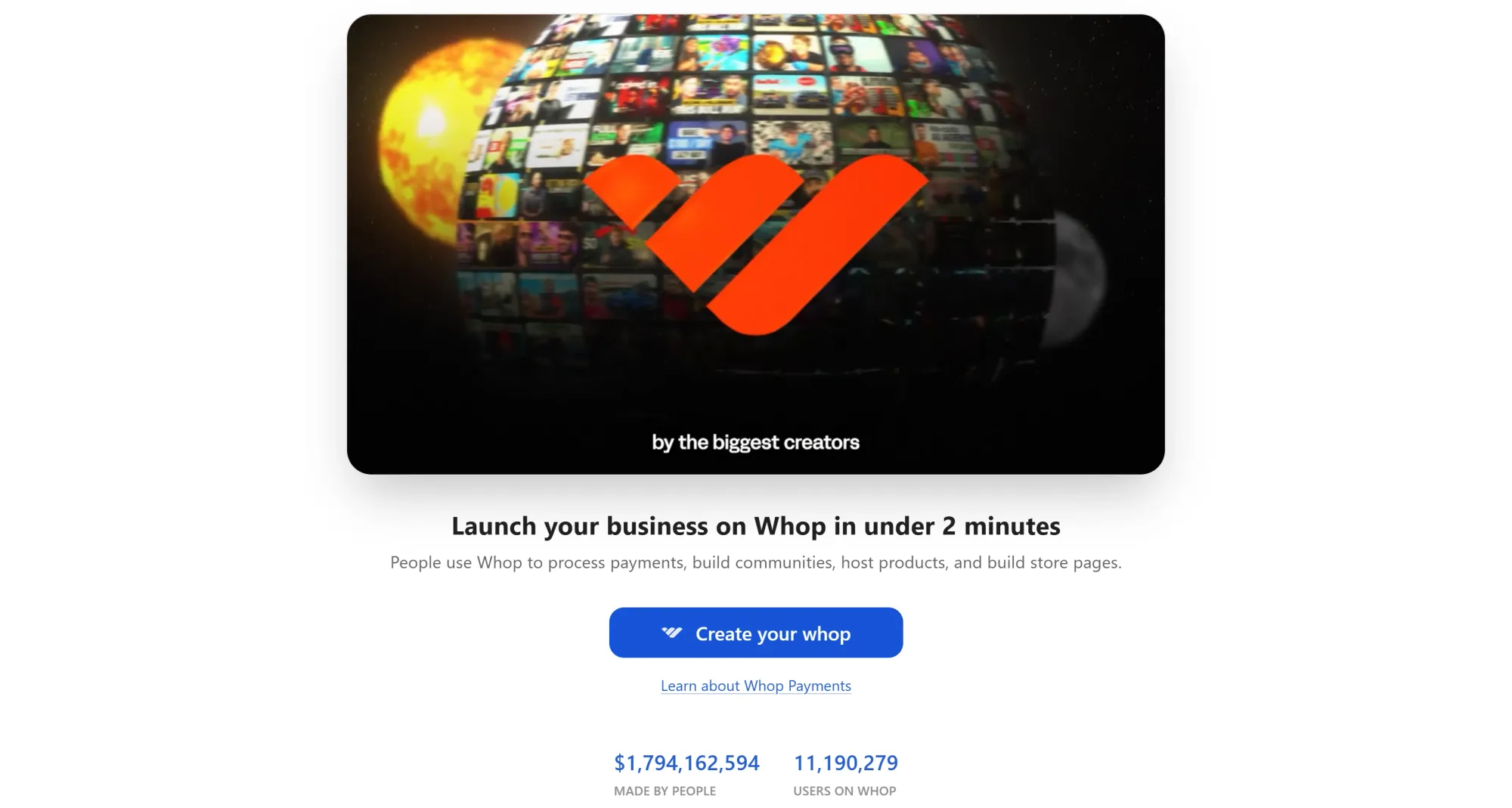Viewport: 1512px width, 808px height.
Task: Click the subtitle about processing payments and communities
Action: click(756, 562)
